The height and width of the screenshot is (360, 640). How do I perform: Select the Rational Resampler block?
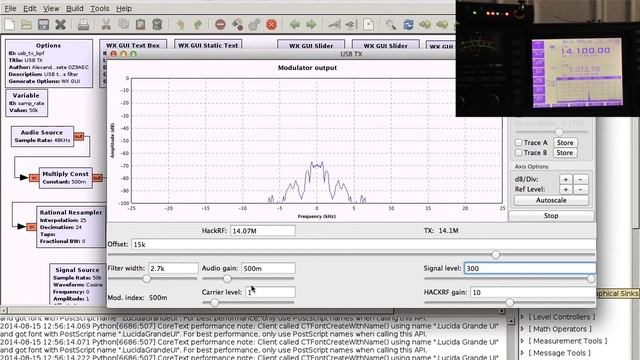(71, 227)
